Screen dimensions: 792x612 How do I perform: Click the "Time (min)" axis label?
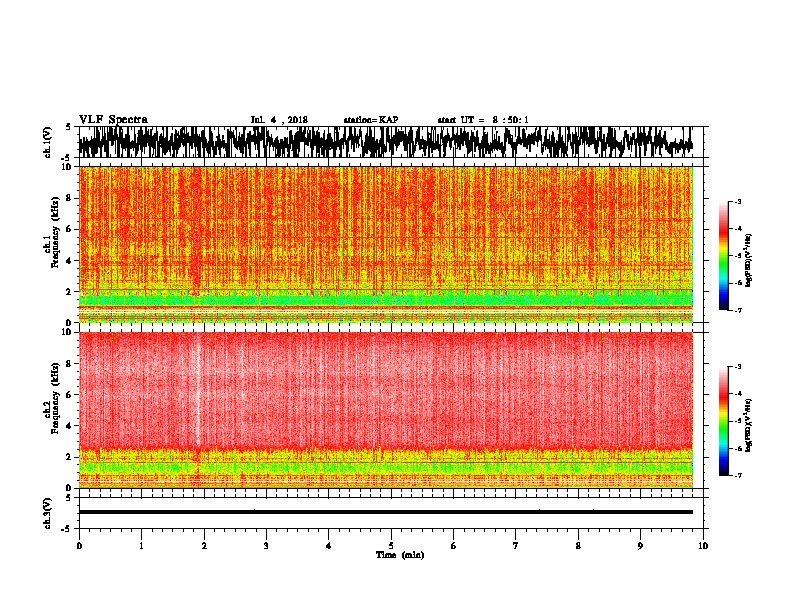tap(400, 555)
